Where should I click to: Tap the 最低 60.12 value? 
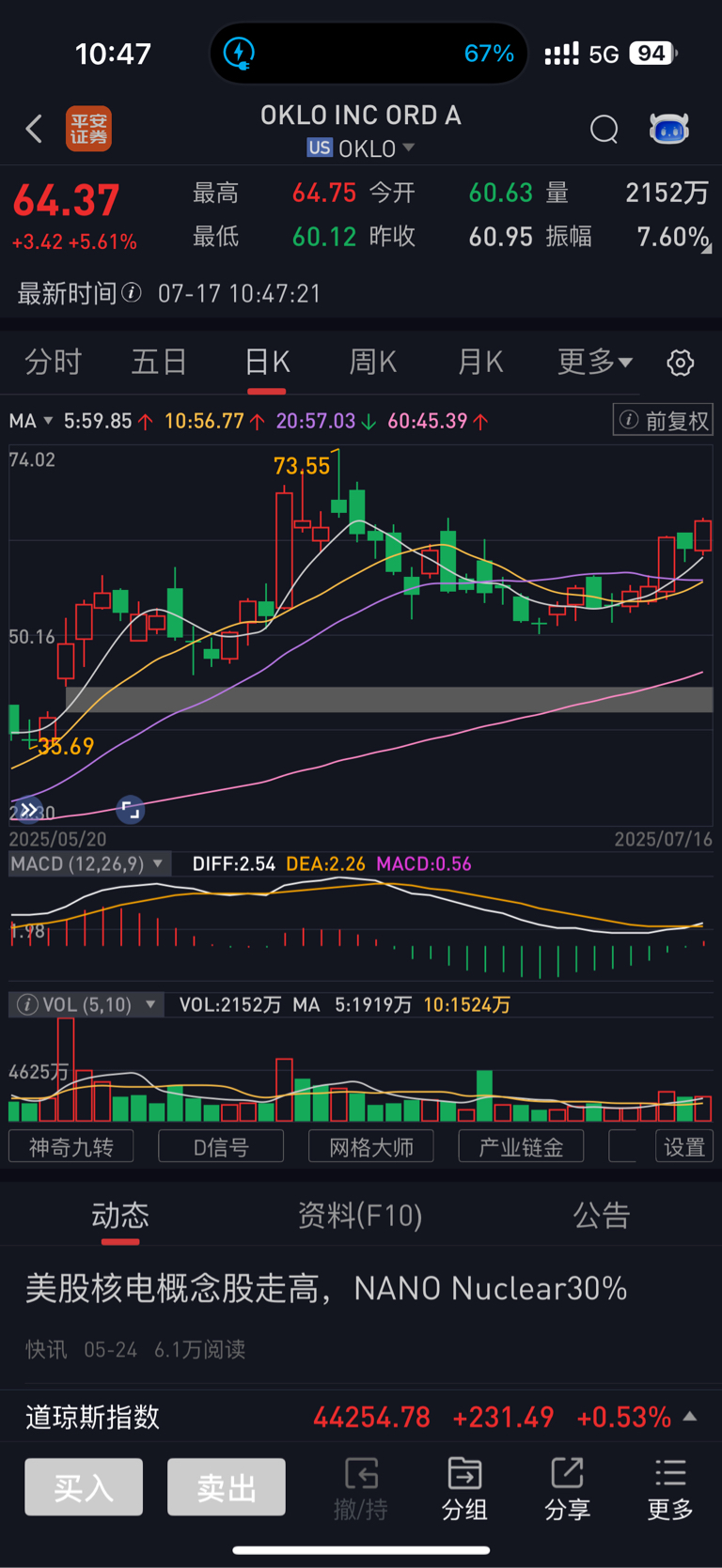[324, 237]
